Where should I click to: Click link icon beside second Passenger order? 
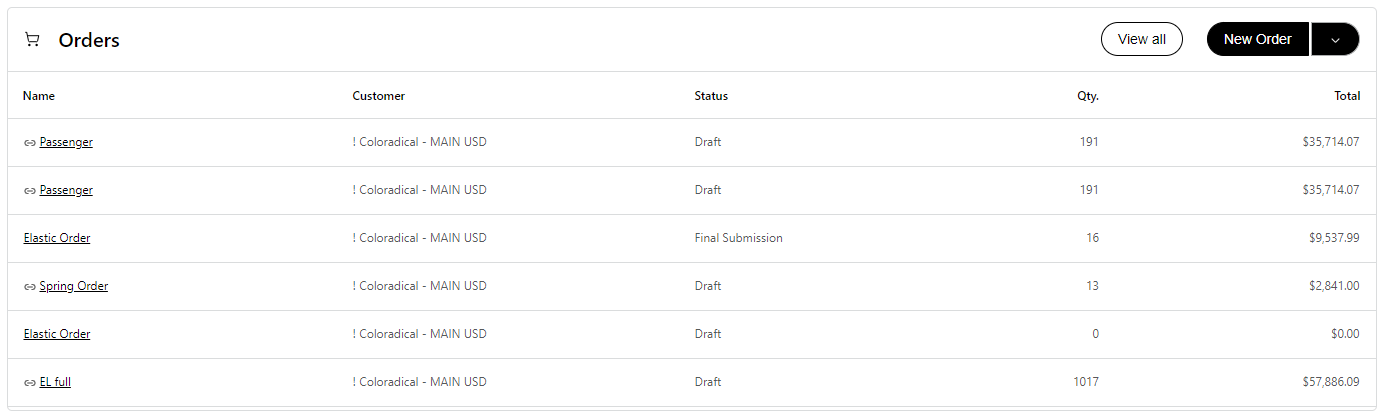point(30,191)
